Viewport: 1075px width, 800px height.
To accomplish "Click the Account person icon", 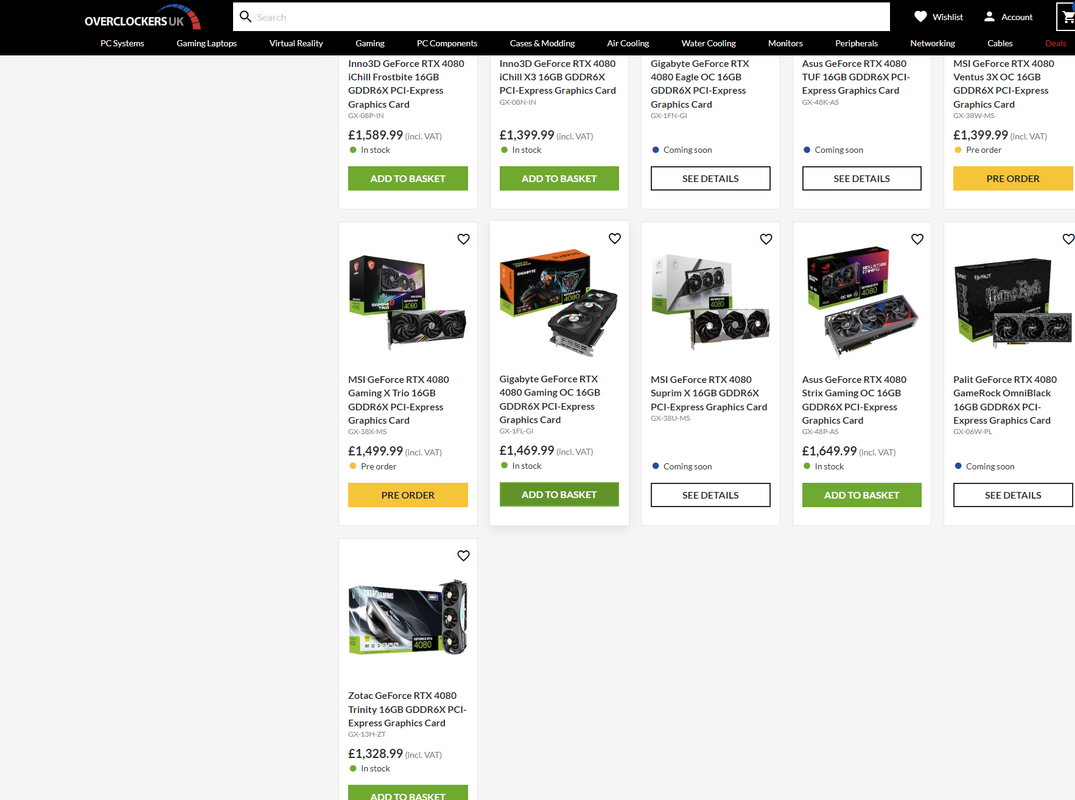I will (x=989, y=16).
